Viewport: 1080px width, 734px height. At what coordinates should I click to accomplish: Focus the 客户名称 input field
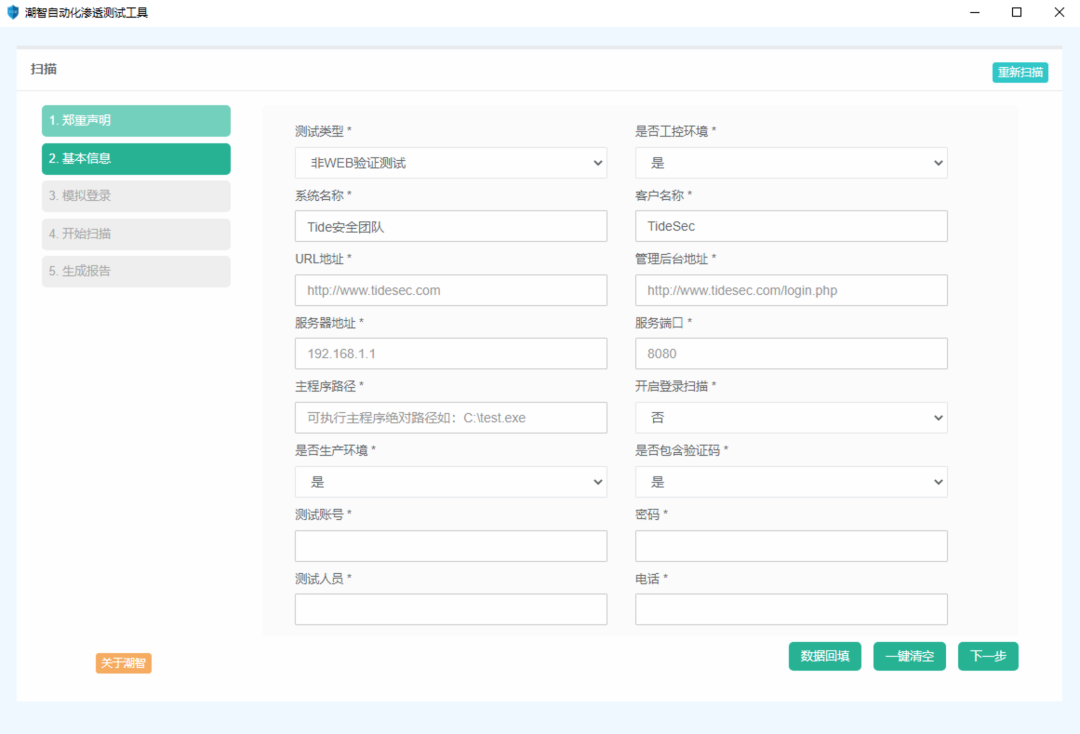791,227
